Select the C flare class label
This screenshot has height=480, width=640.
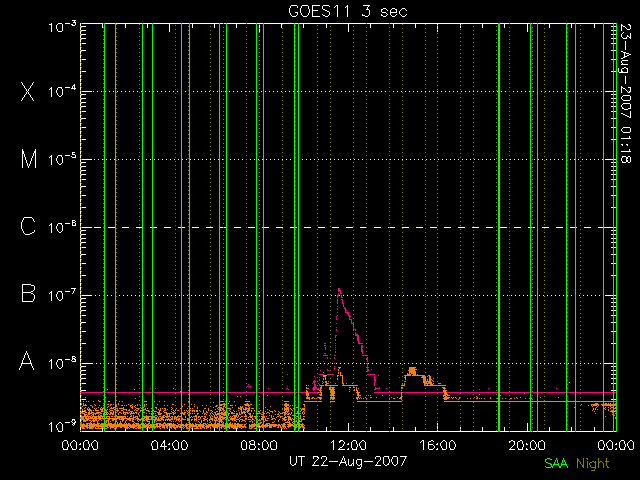click(x=28, y=226)
